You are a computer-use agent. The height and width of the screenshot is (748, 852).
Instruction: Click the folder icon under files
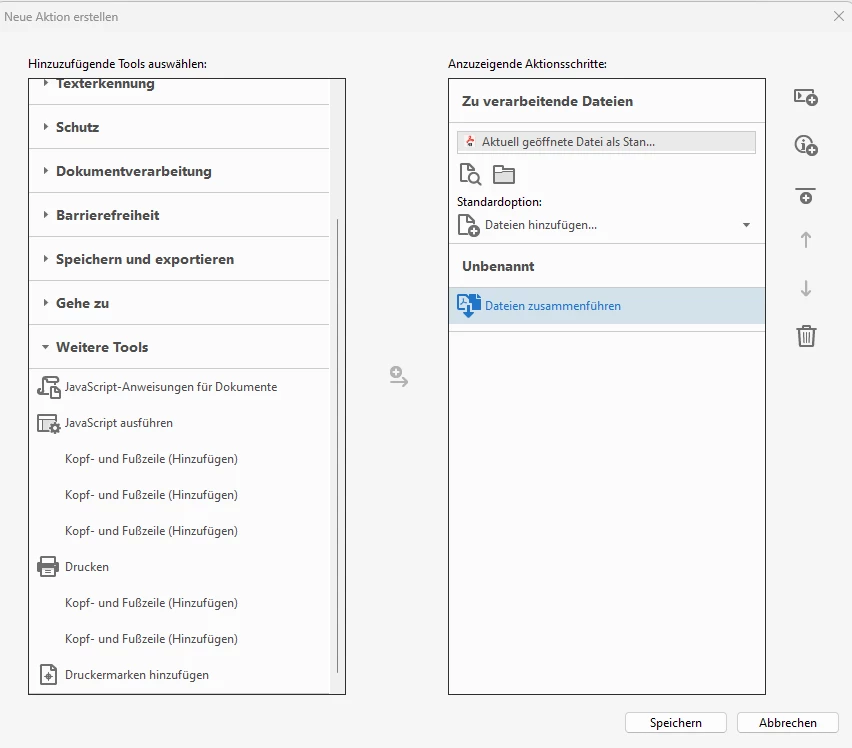pyautogui.click(x=504, y=174)
